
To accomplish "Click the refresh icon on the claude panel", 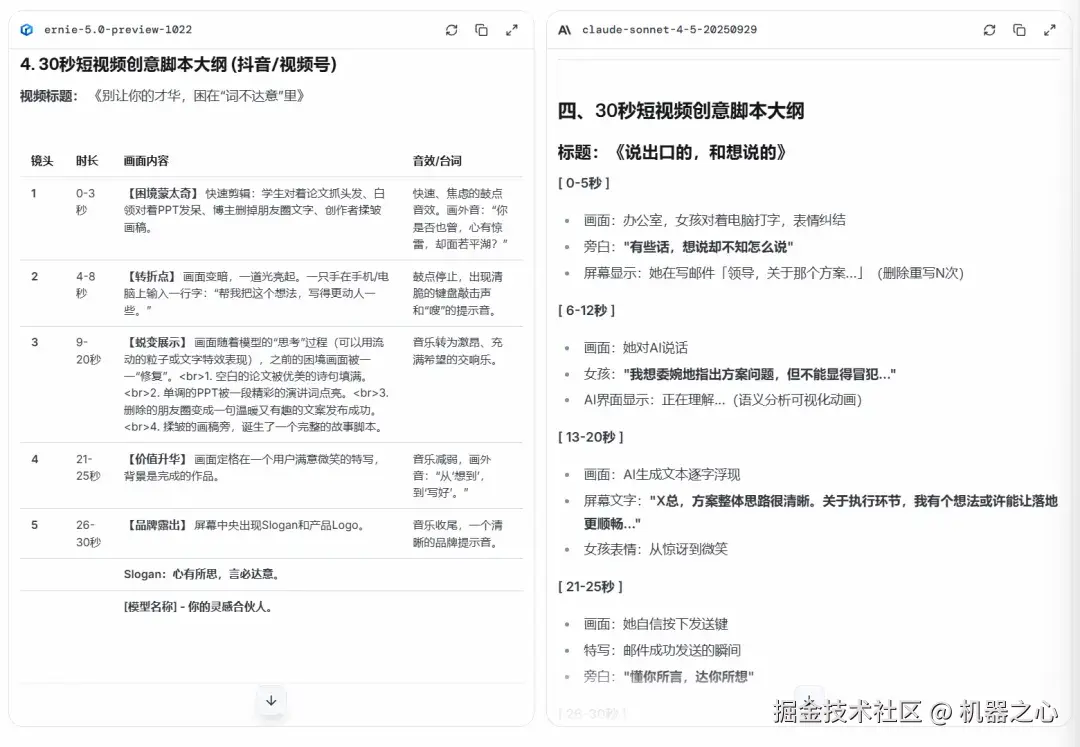I will pyautogui.click(x=989, y=30).
